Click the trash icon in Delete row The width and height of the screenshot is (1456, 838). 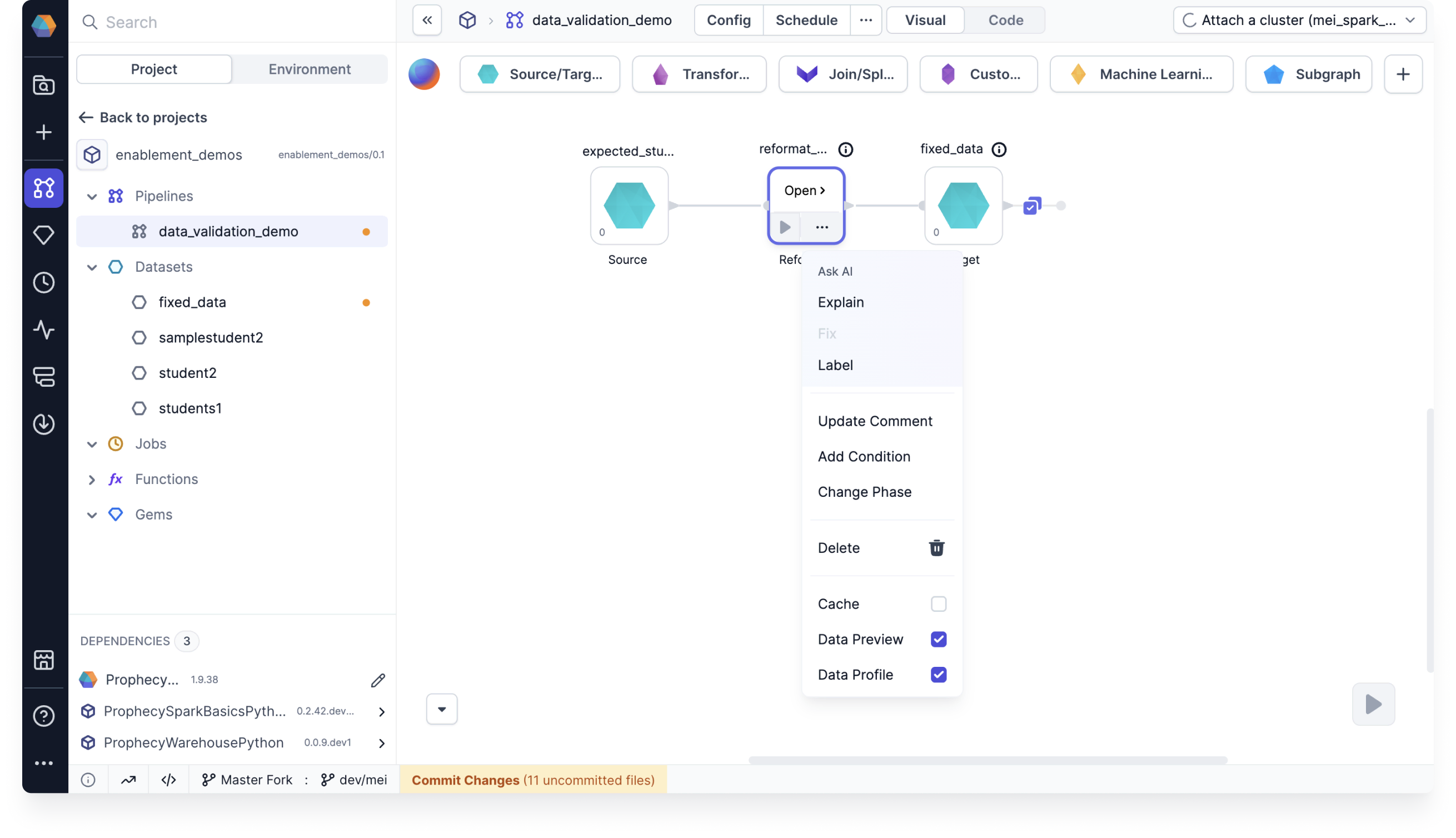[x=936, y=548]
